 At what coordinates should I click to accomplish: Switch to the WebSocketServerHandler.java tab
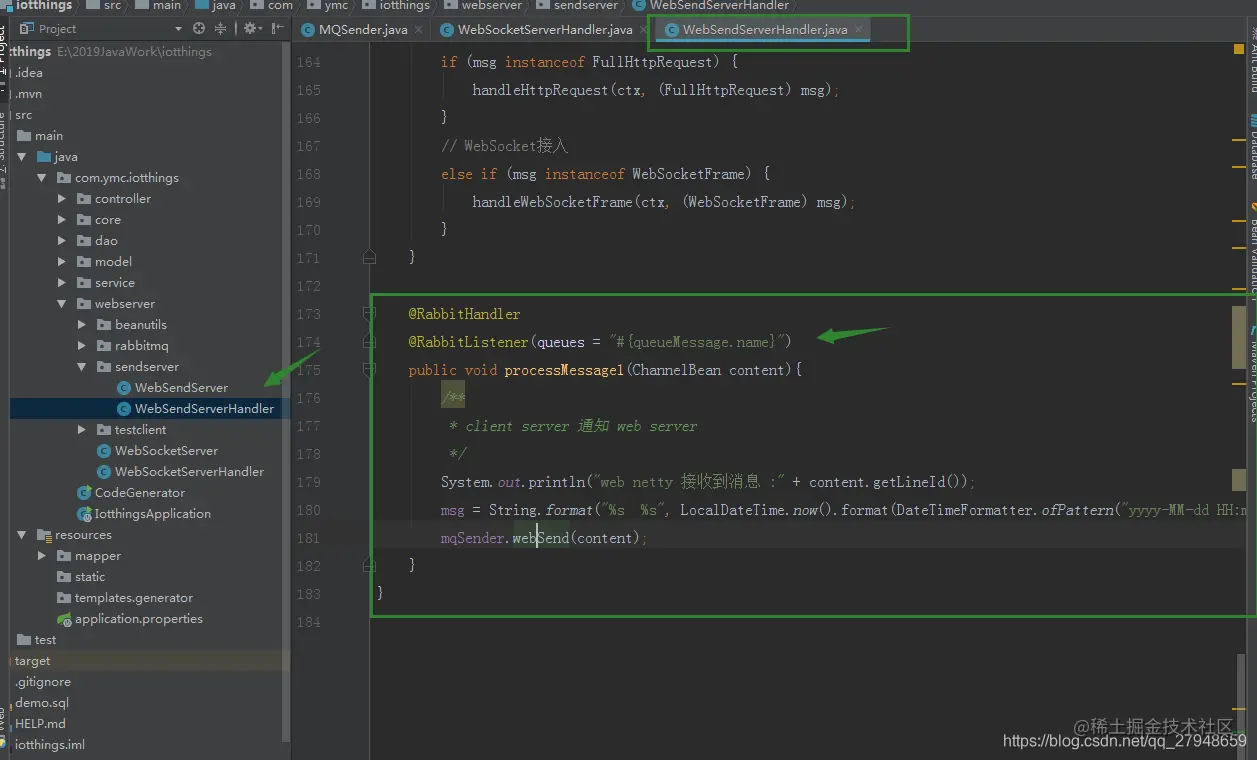click(x=545, y=30)
